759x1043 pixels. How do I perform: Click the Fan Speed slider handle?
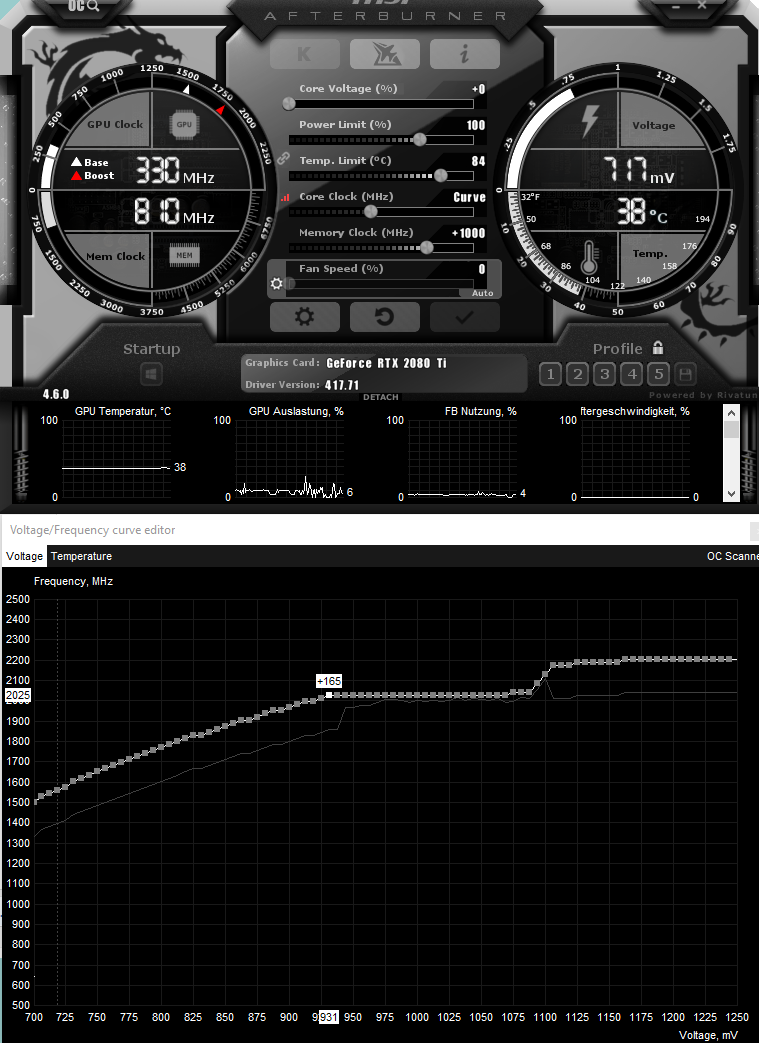[x=290, y=283]
